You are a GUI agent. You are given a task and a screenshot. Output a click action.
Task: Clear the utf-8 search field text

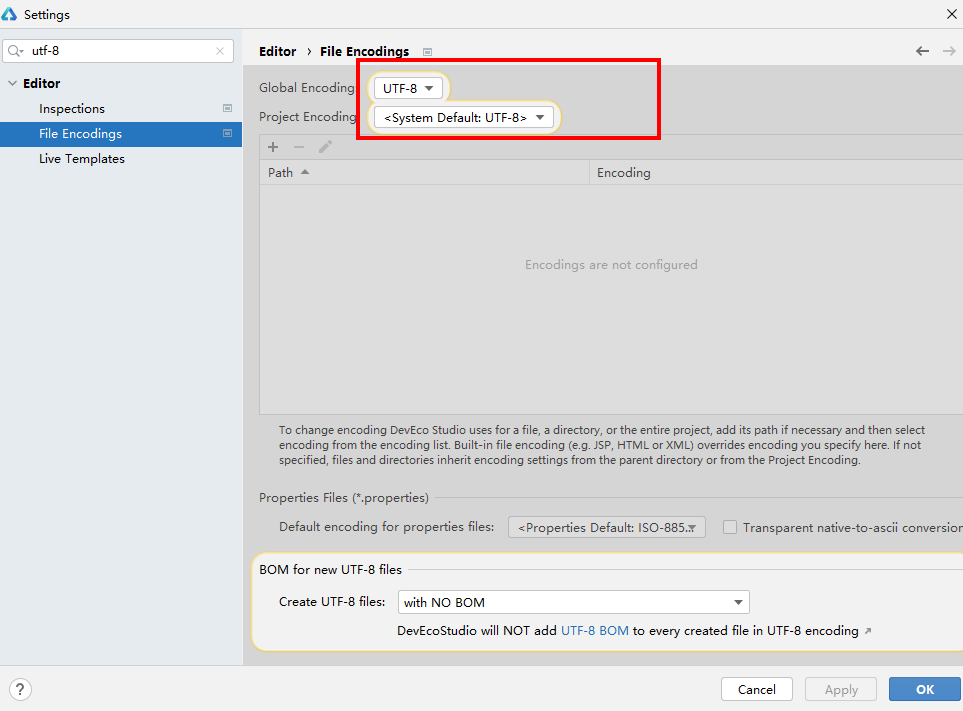pyautogui.click(x=220, y=51)
